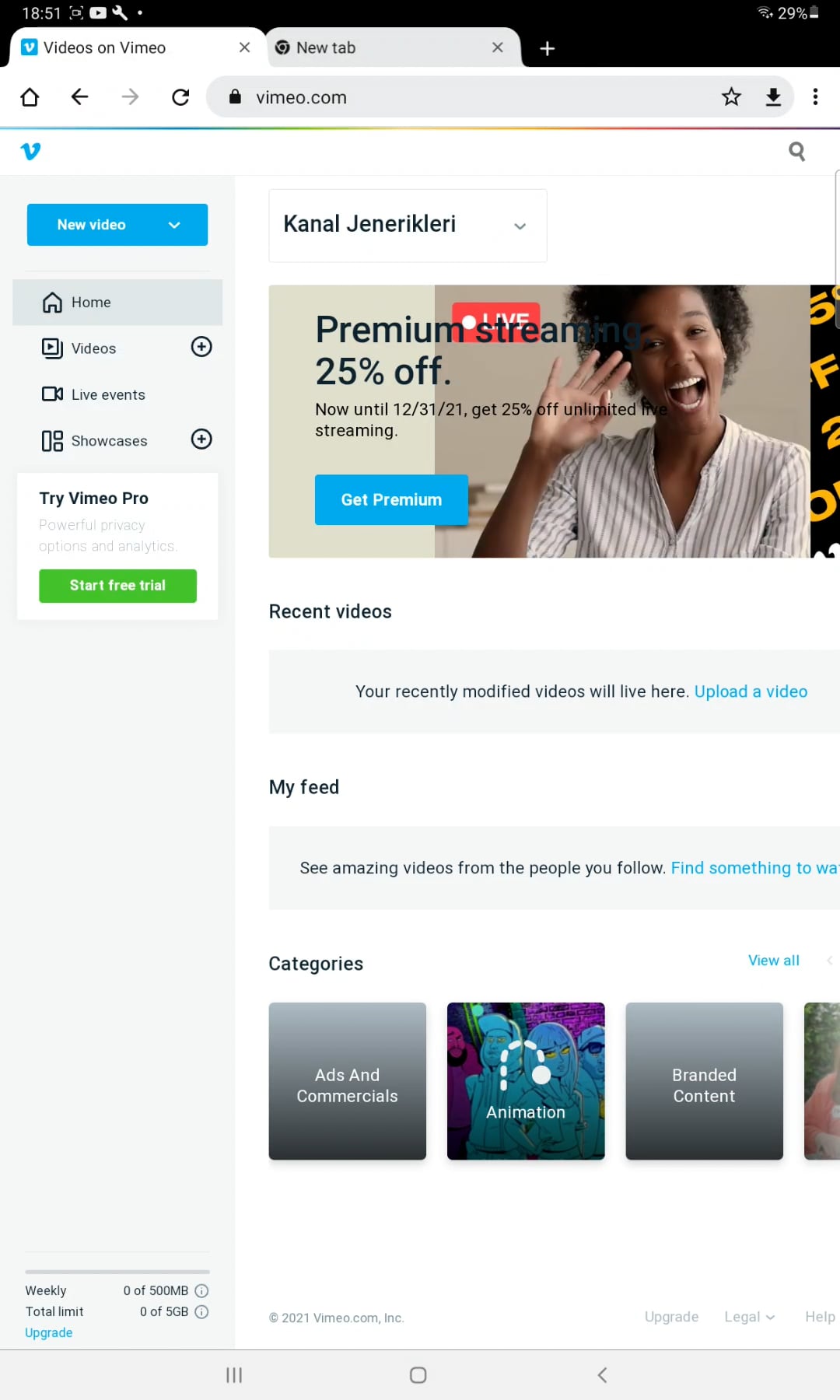Open browser three-dot overflow menu

click(x=815, y=97)
